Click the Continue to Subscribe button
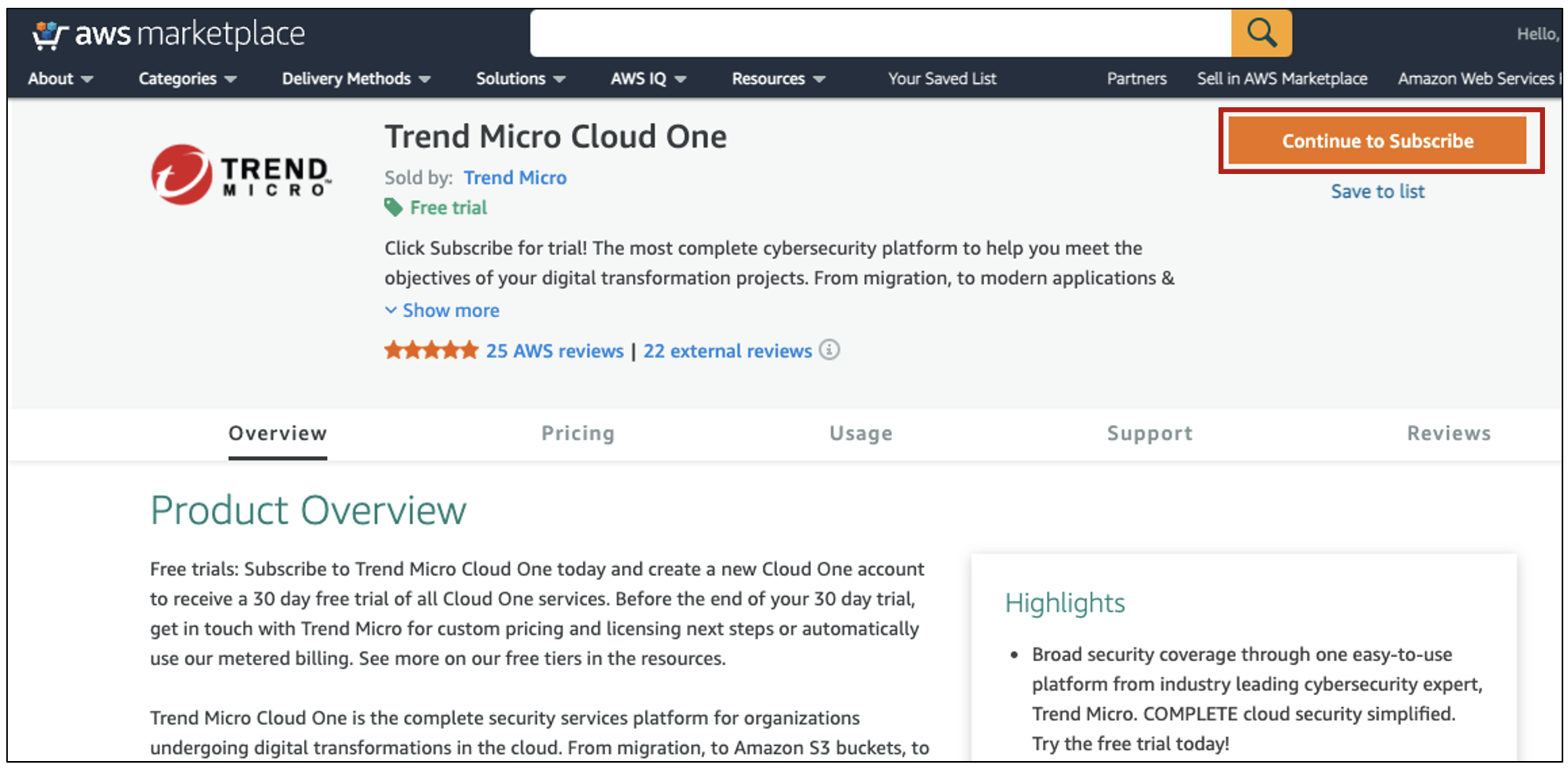This screenshot has width=1568, height=769. (x=1377, y=141)
